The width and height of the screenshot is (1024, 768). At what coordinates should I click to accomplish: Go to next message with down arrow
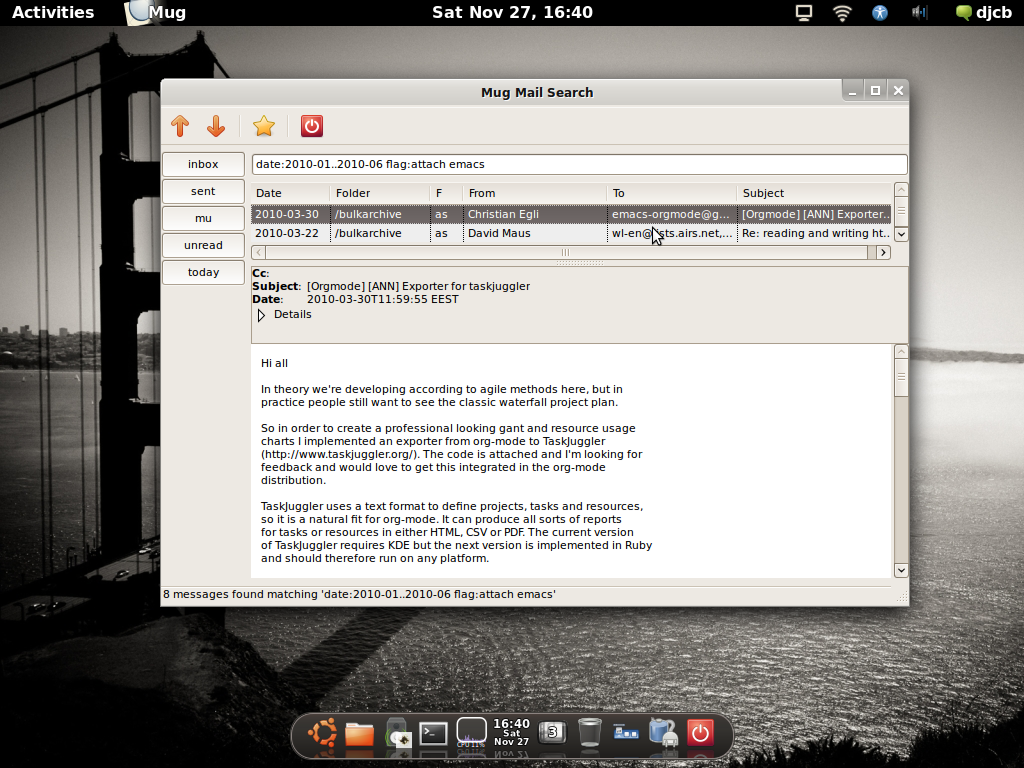[x=216, y=126]
